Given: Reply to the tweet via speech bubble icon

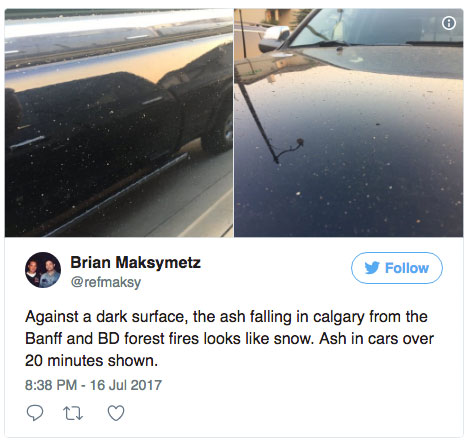Looking at the screenshot, I should (35, 413).
